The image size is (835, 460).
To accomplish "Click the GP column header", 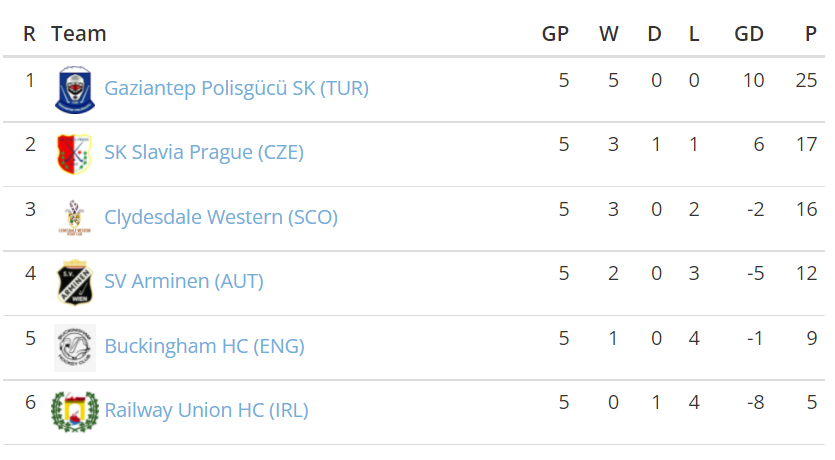I will point(555,34).
